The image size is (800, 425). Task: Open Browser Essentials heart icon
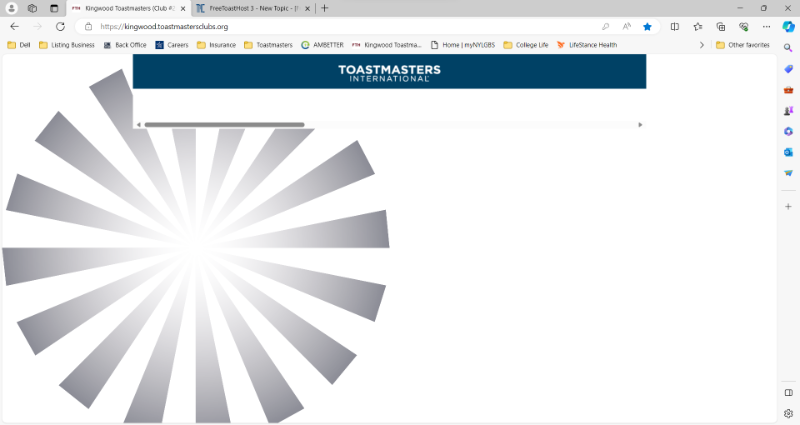tap(743, 27)
